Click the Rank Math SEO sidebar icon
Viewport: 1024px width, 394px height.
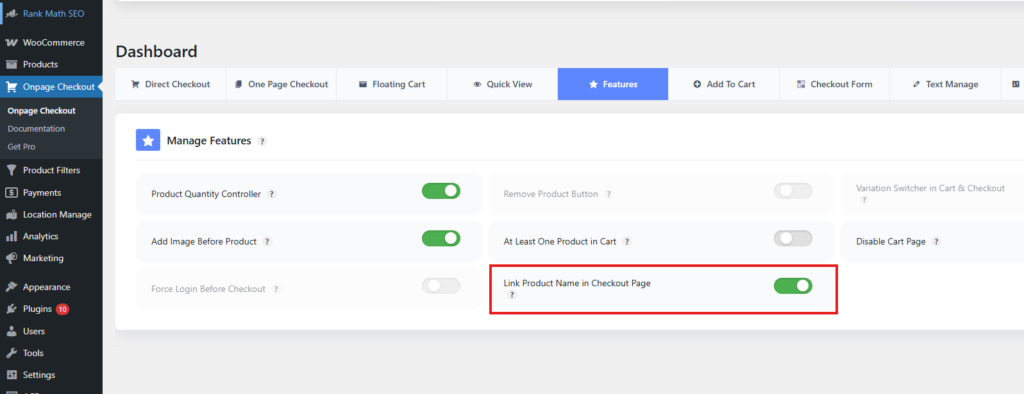[11, 13]
